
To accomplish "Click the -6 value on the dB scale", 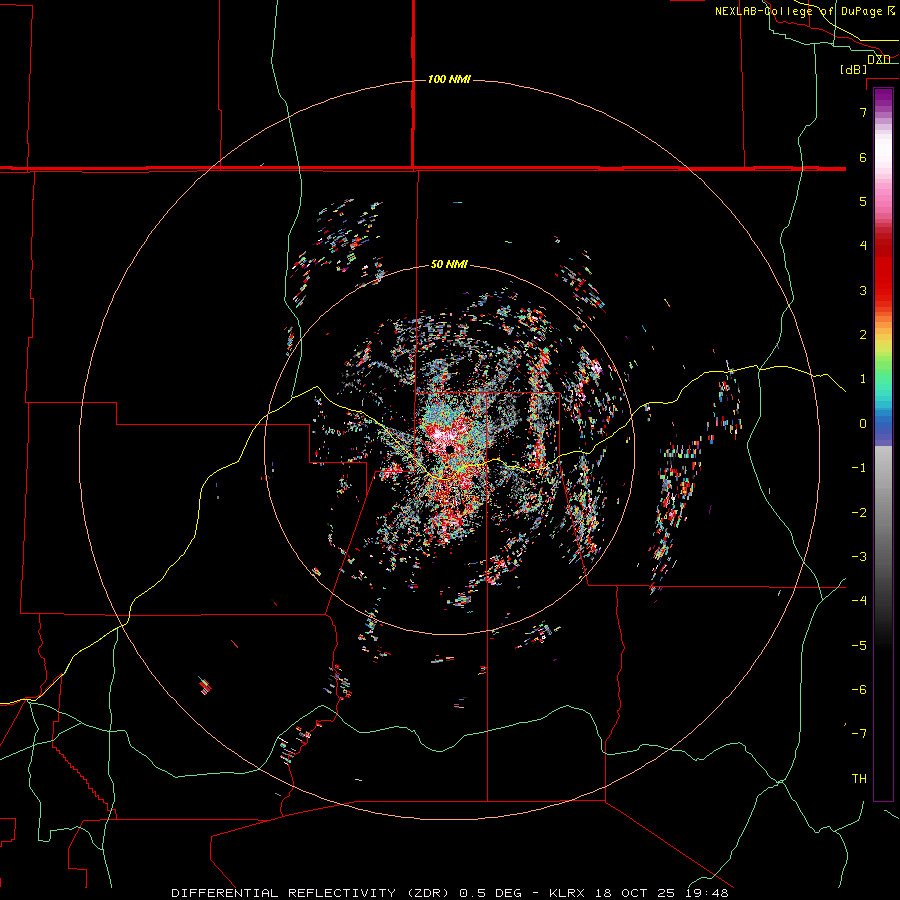I will point(859,690).
